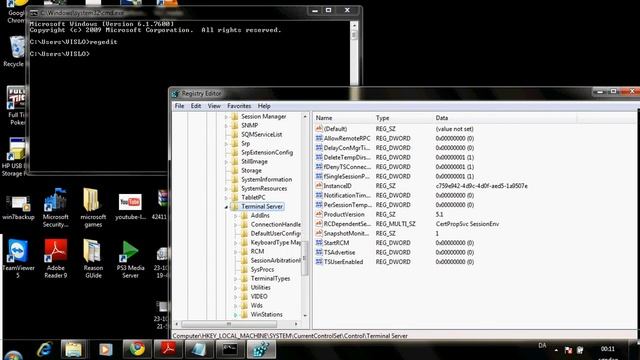
Task: Select the StartRCM value name
Action: click(x=336, y=243)
